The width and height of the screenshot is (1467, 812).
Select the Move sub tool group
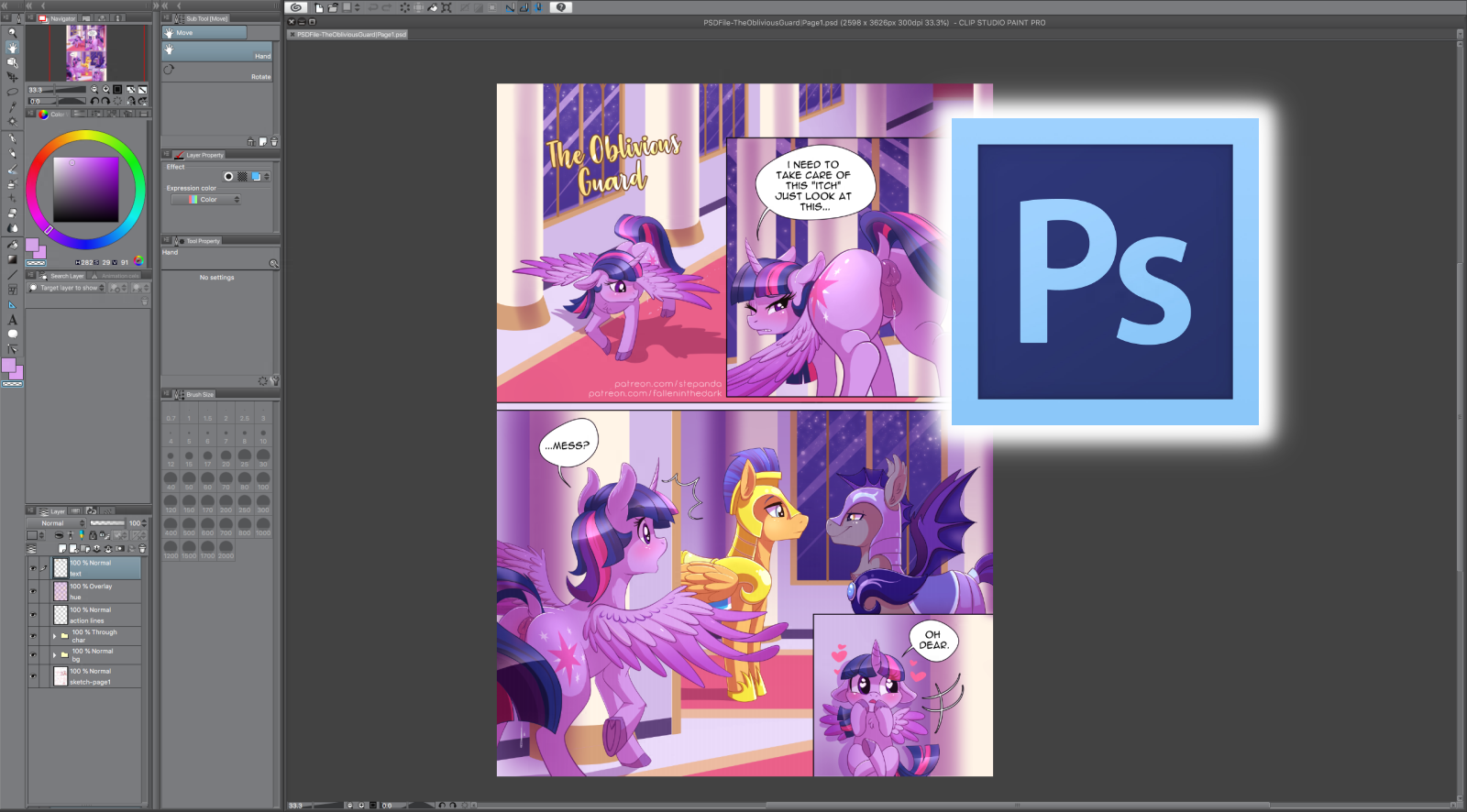(204, 33)
